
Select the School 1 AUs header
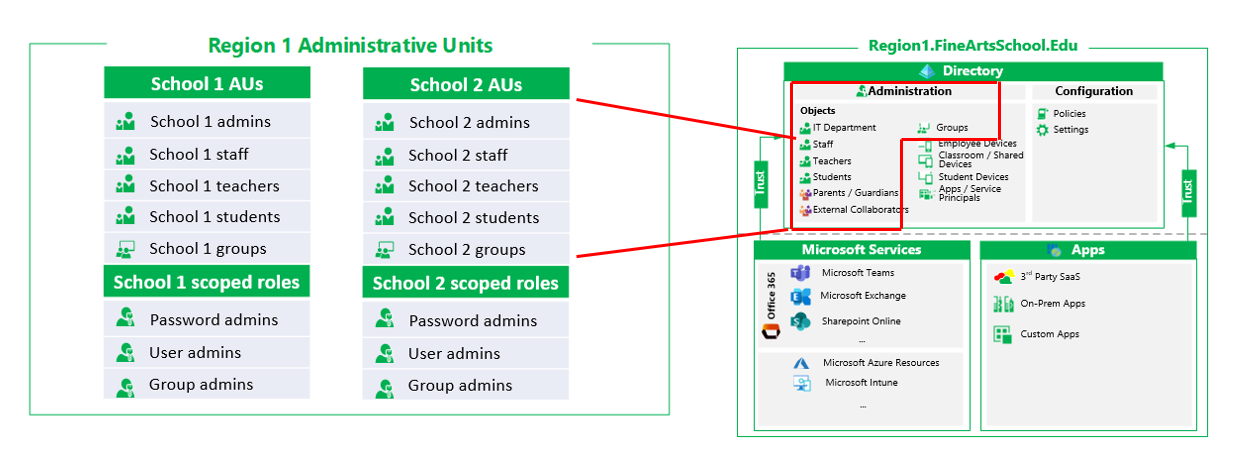coord(207,83)
